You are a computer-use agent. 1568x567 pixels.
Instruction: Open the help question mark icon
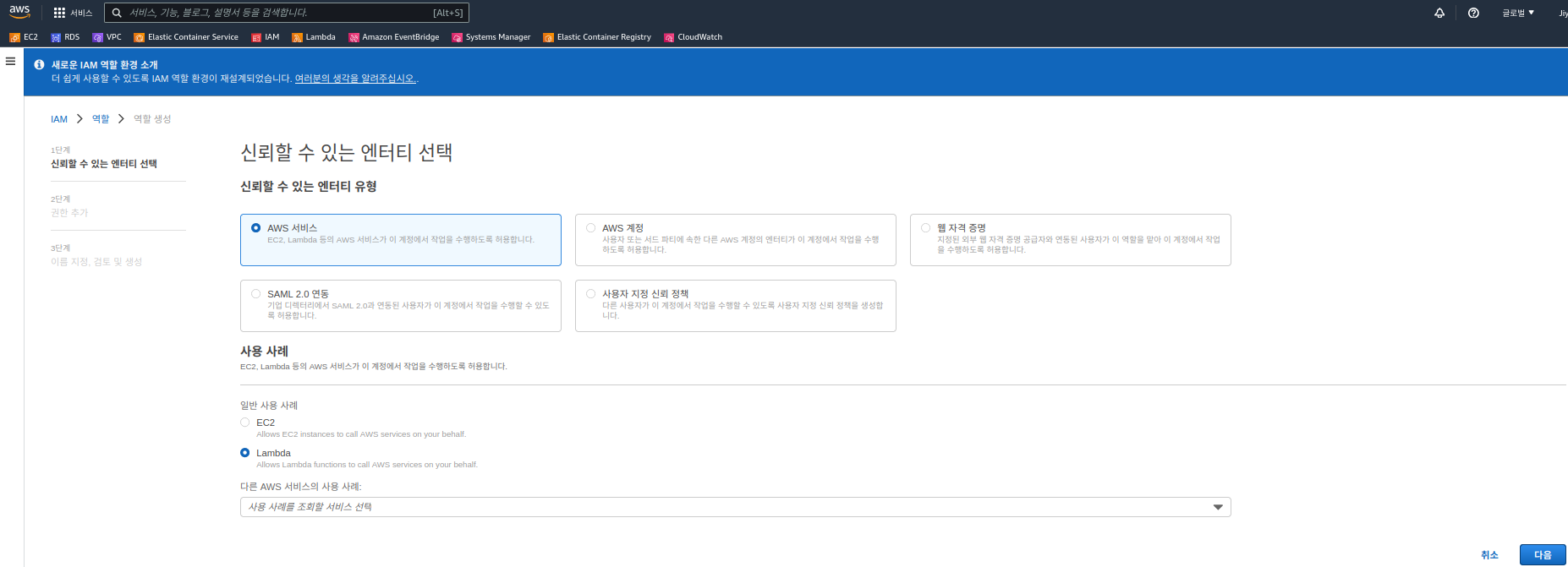[x=1473, y=13]
